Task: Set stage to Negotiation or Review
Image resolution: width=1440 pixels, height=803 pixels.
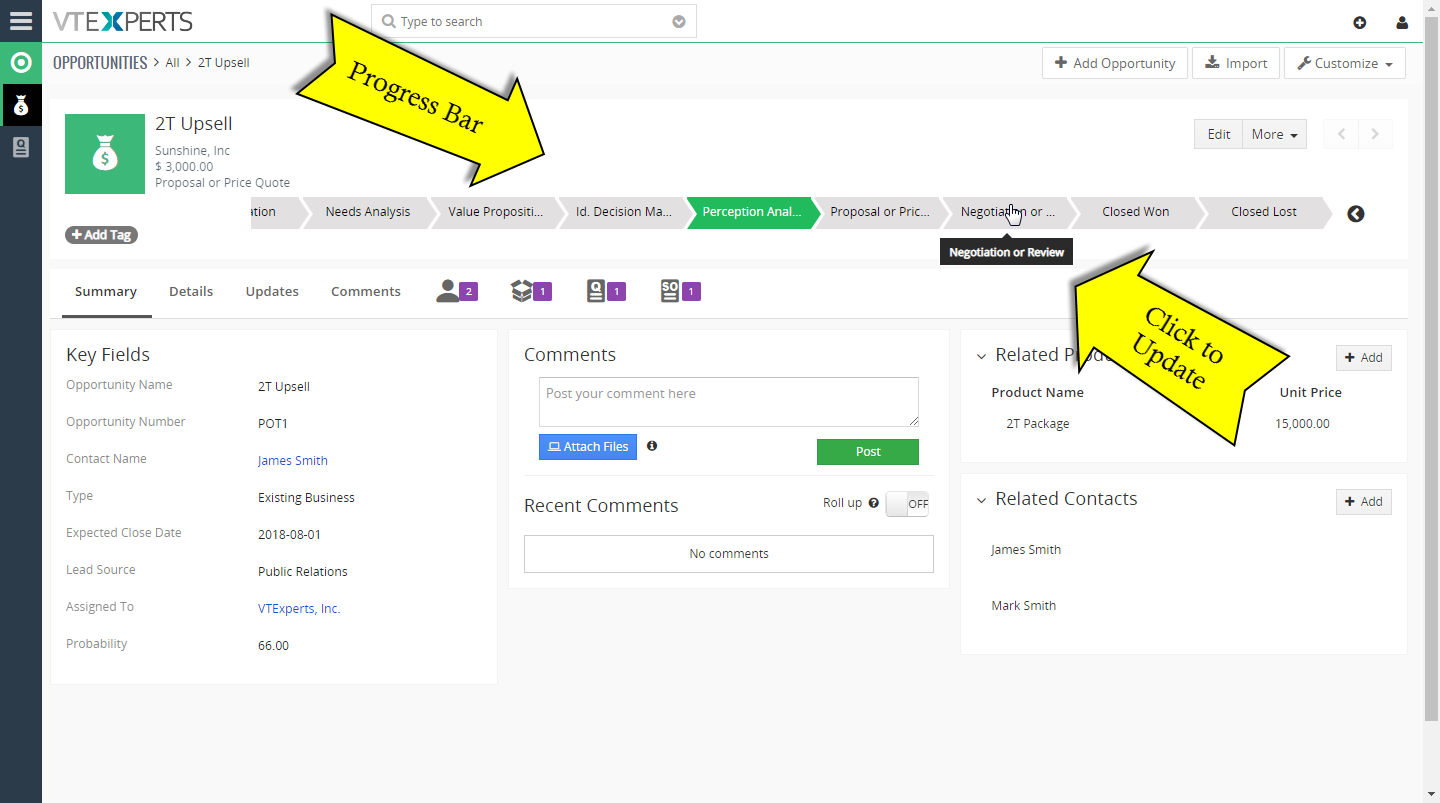Action: pyautogui.click(x=1007, y=212)
